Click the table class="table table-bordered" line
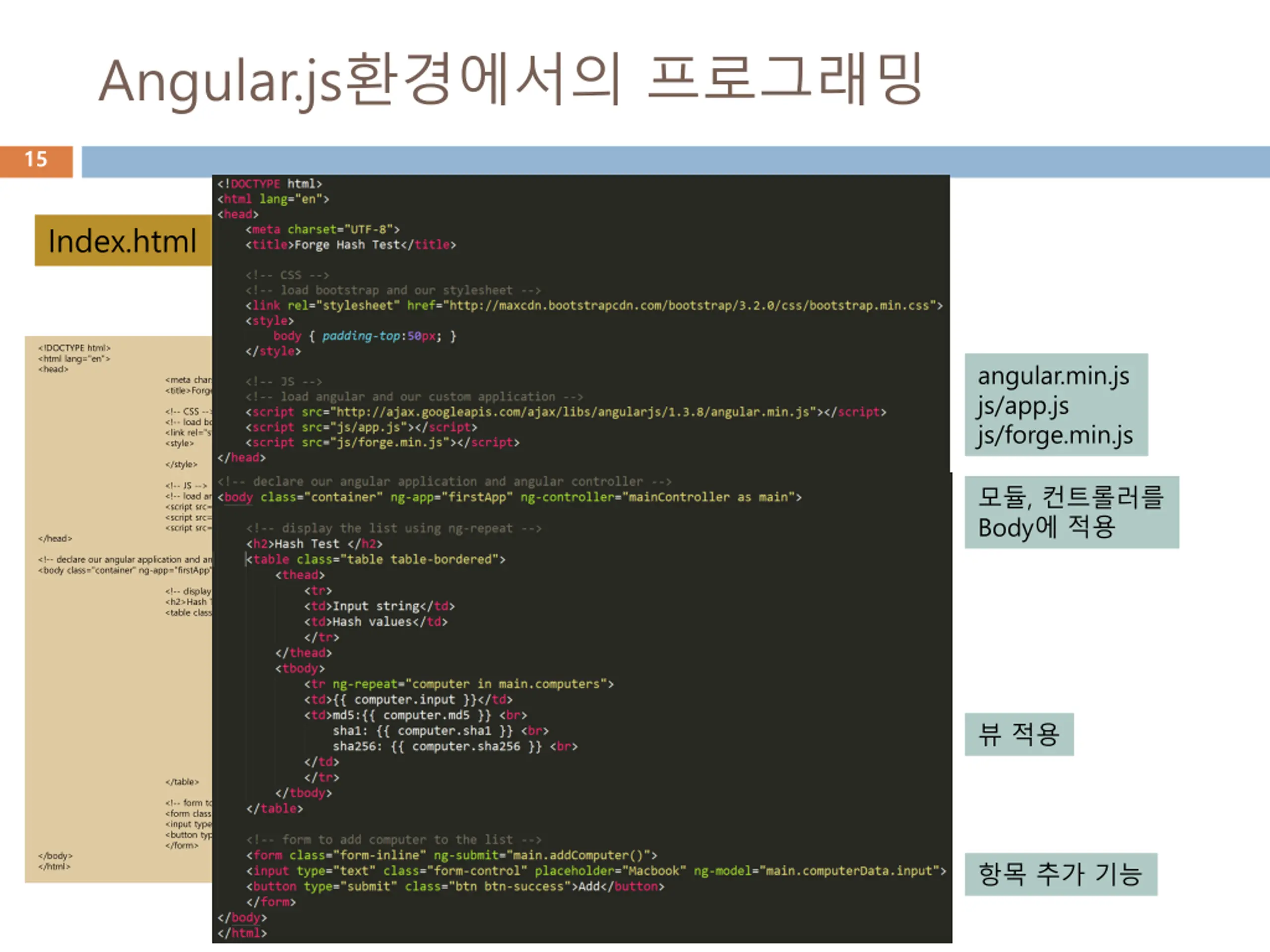 click(376, 559)
